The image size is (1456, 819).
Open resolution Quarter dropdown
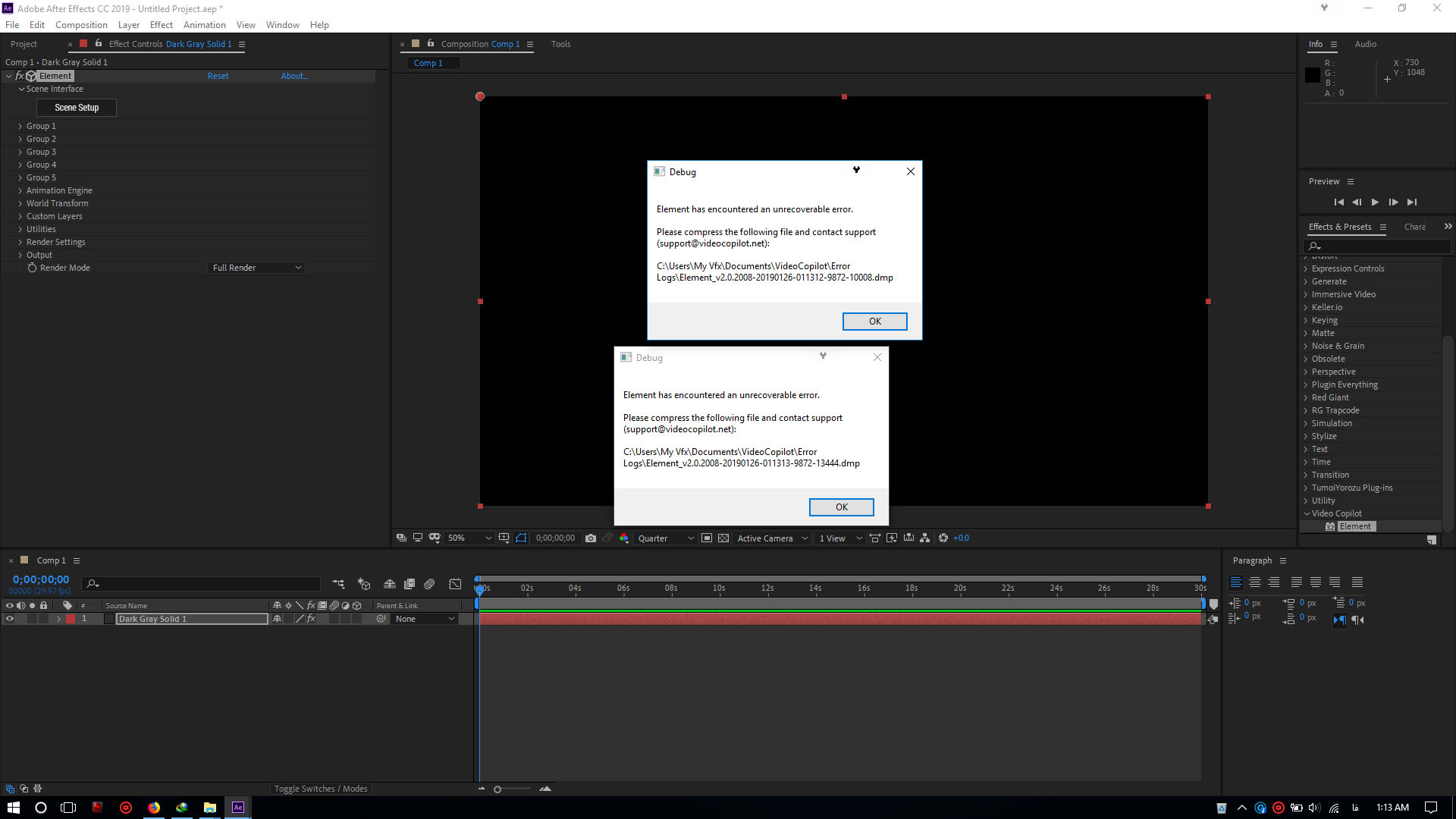tap(665, 538)
